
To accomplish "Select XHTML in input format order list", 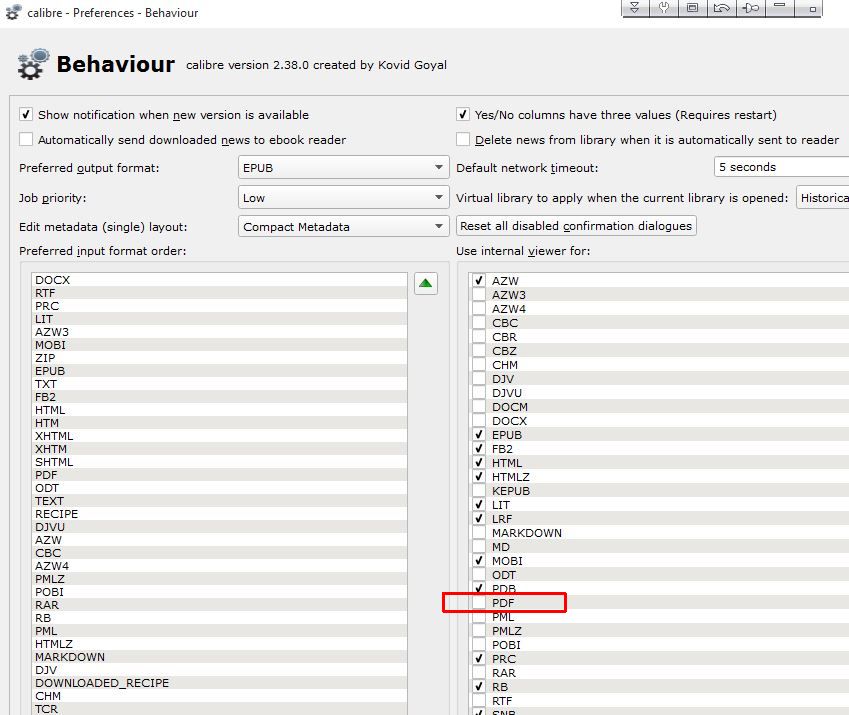I will click(x=219, y=436).
